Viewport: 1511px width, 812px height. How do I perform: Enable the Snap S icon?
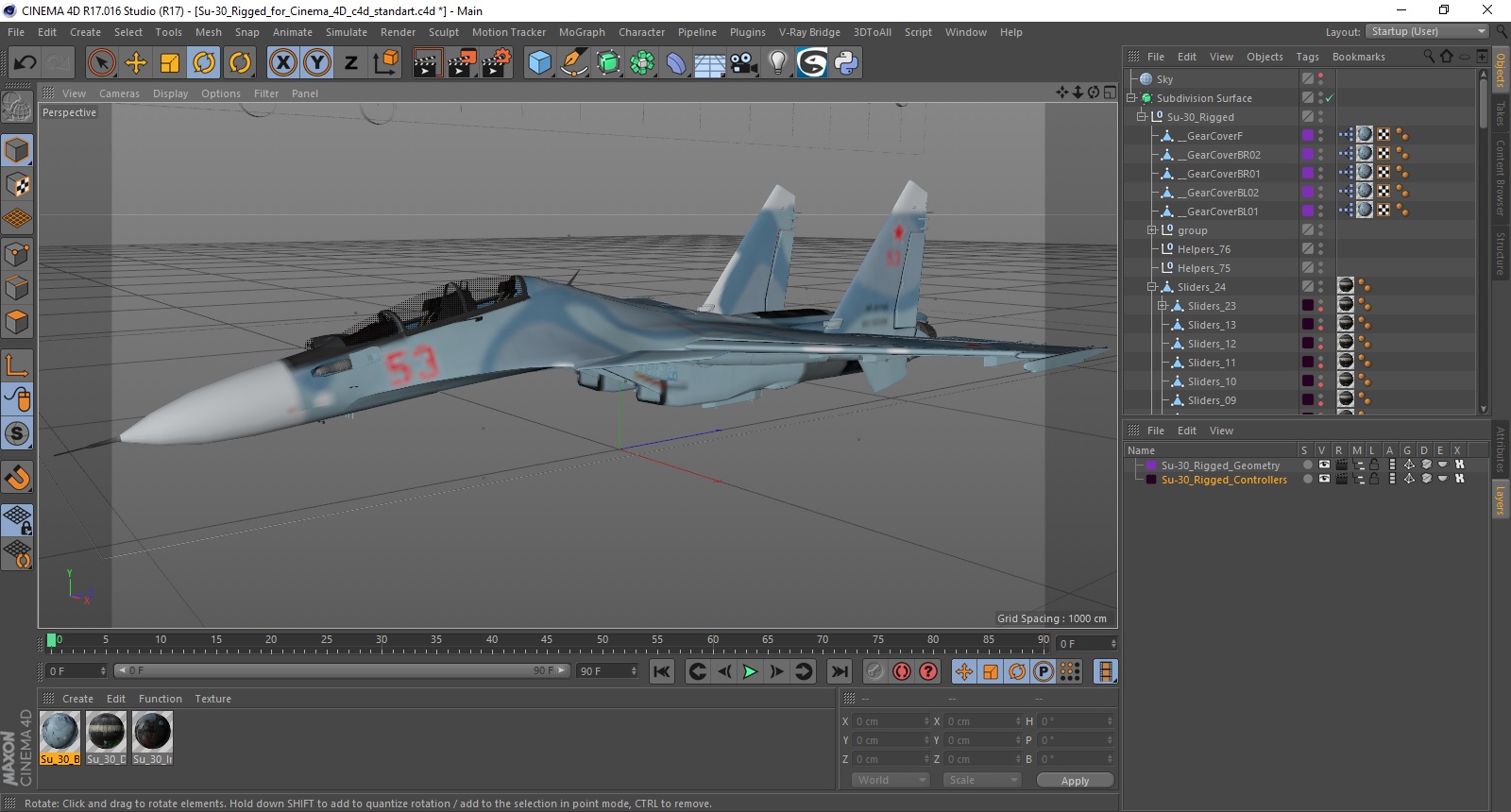17,434
